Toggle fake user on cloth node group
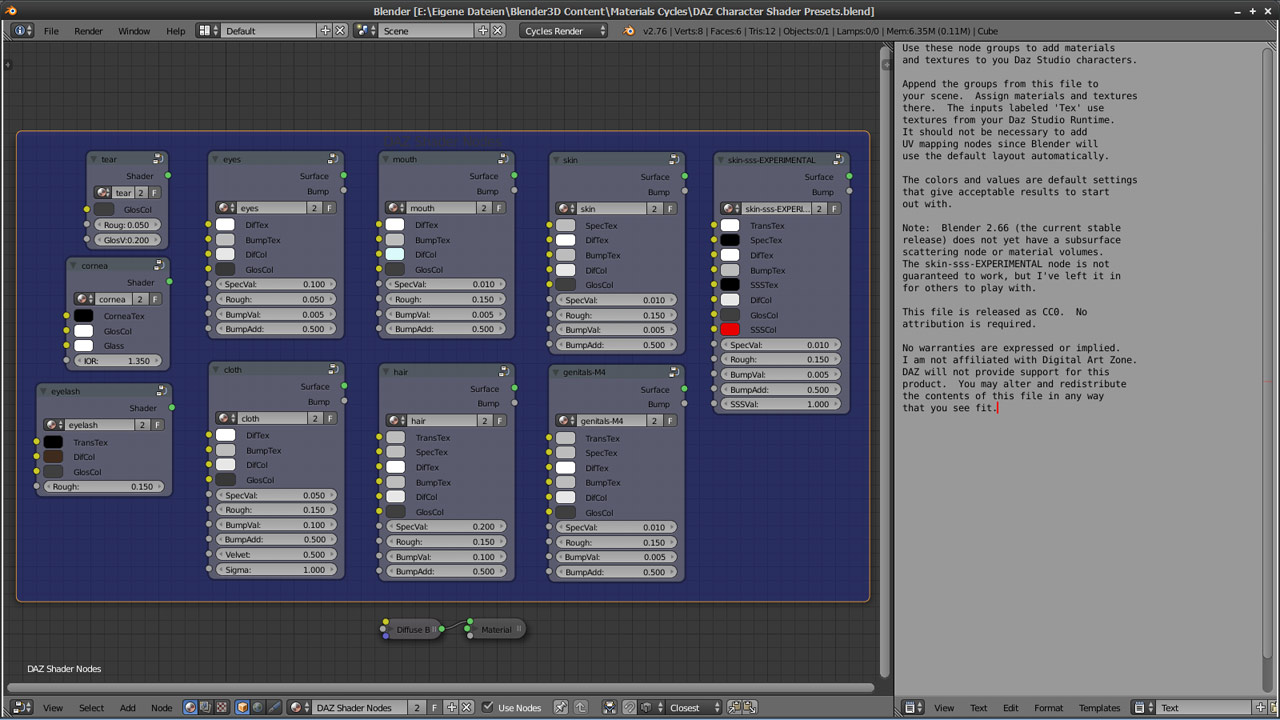The image size is (1280, 720). click(329, 418)
